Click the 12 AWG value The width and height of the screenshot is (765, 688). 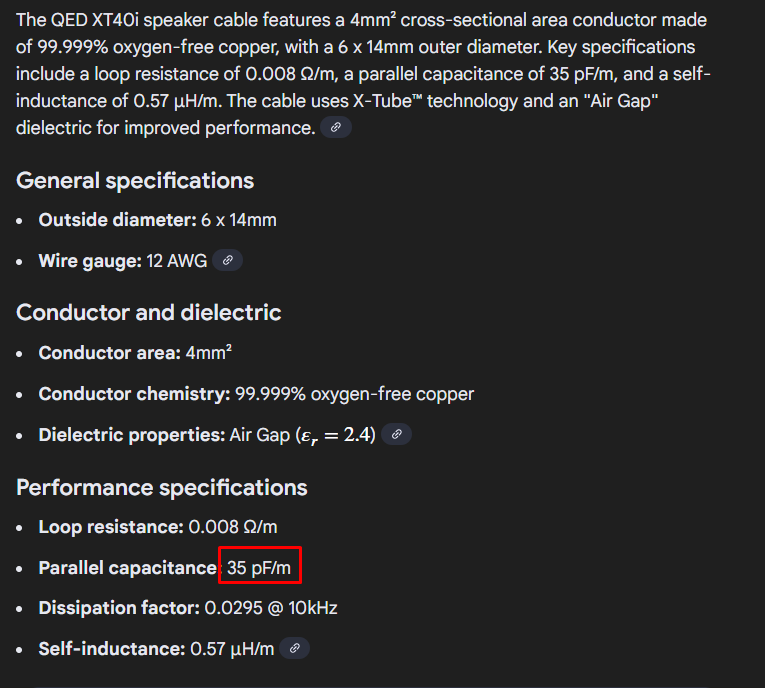pyautogui.click(x=176, y=261)
